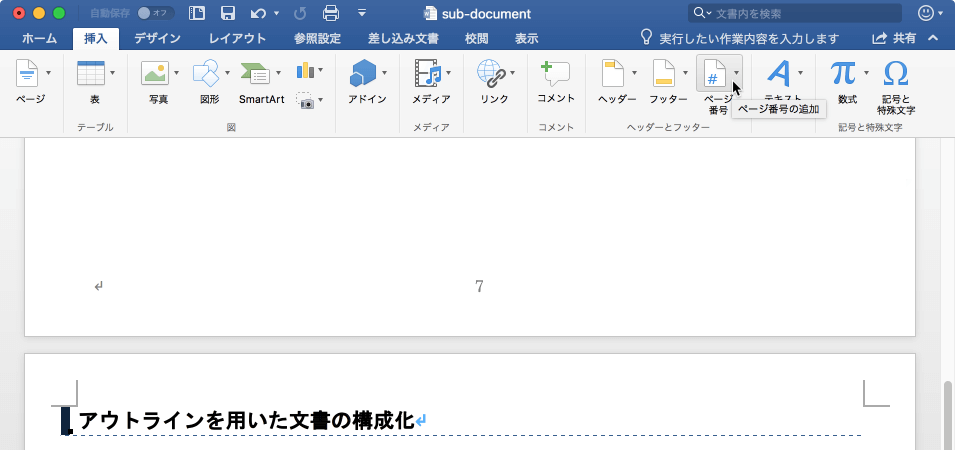Switch to the Mailings (差し込み文書) tab
This screenshot has width=955, height=450.
[x=403, y=38]
